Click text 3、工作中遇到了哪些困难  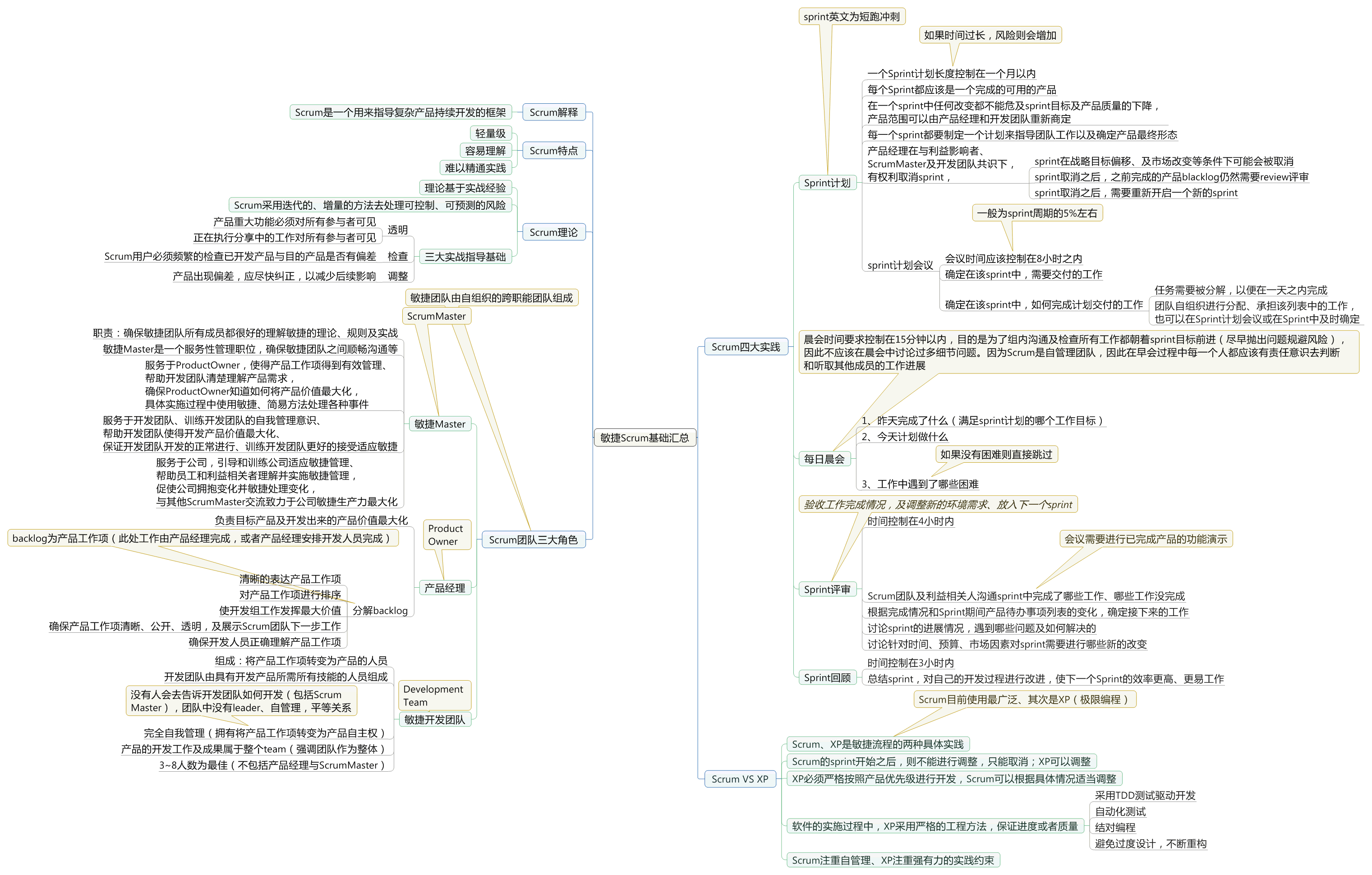[920, 484]
